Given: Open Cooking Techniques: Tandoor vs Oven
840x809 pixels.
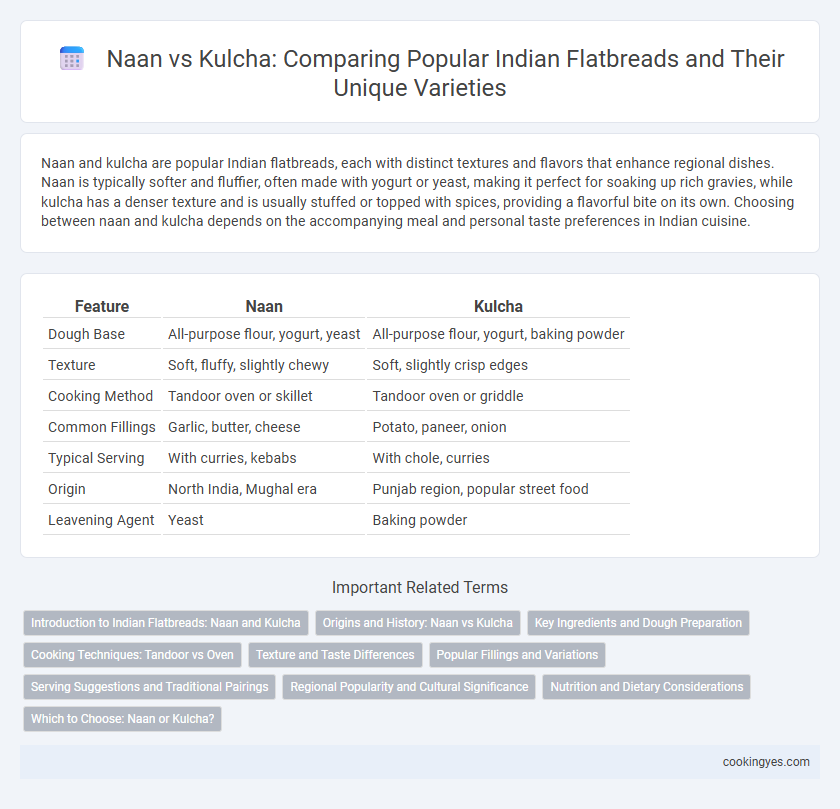Looking at the screenshot, I should tap(132, 655).
